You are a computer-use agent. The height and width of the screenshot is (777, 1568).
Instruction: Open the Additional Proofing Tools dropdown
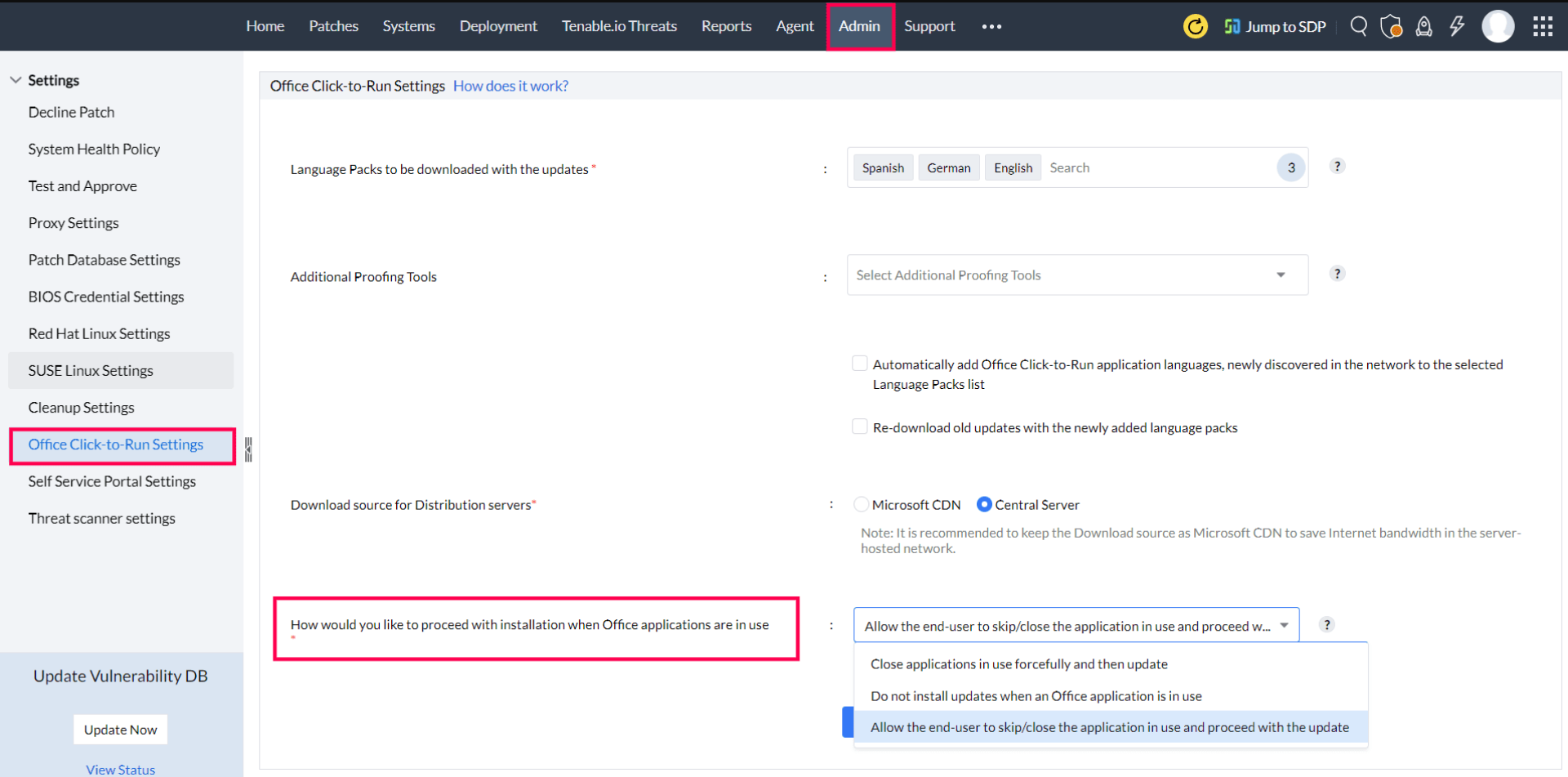click(1077, 275)
